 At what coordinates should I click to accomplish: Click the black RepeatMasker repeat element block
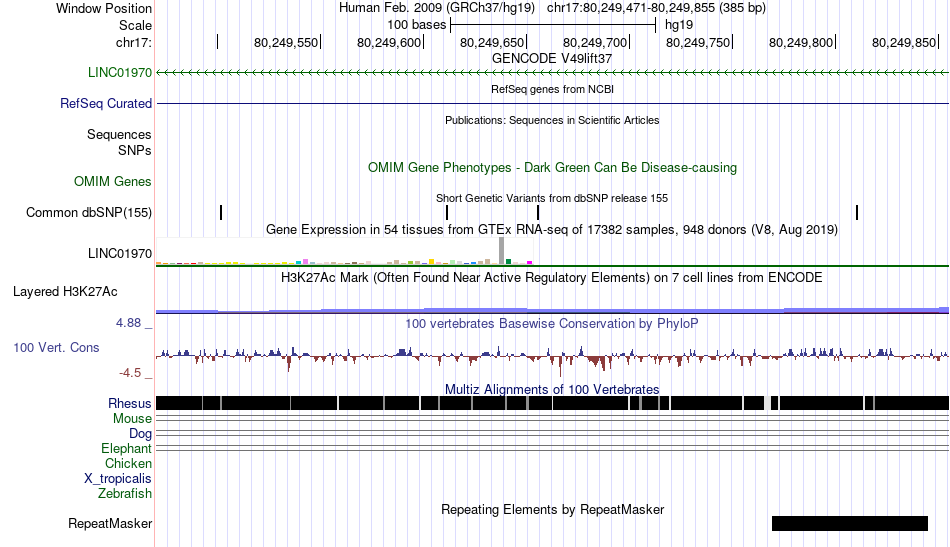point(849,523)
